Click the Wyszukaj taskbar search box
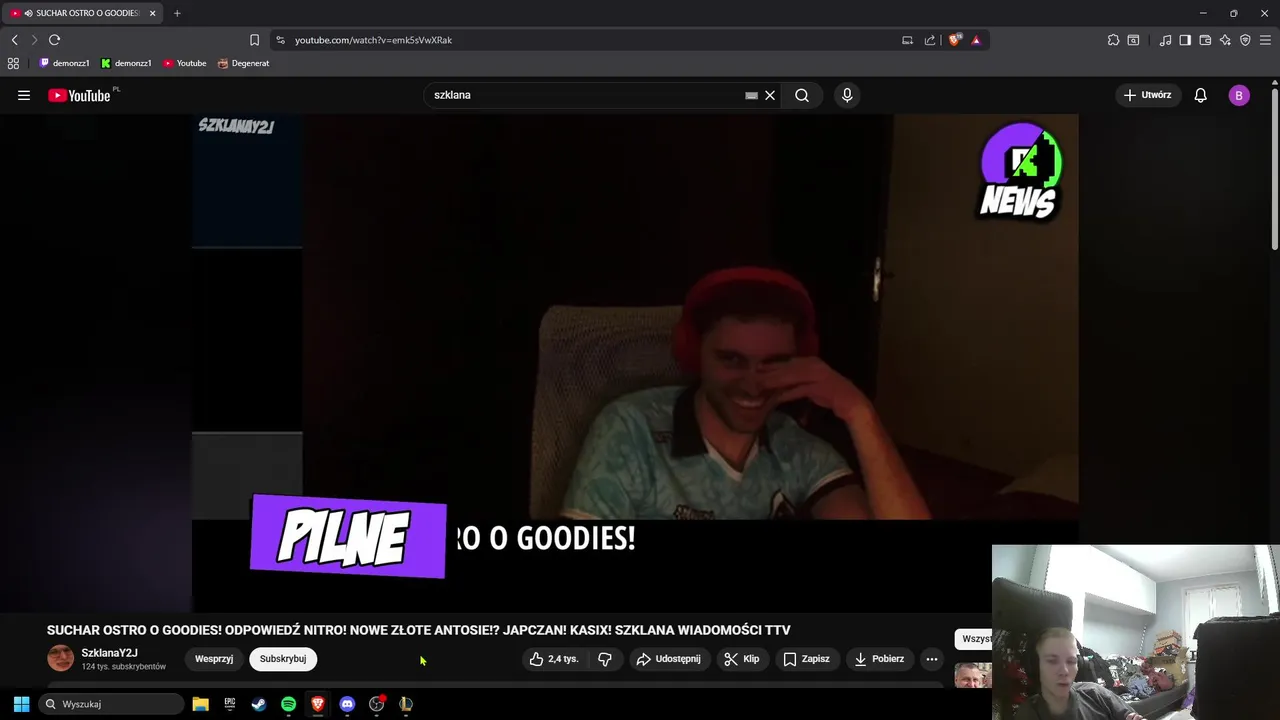Screen dimensions: 1280x720 (111, 704)
